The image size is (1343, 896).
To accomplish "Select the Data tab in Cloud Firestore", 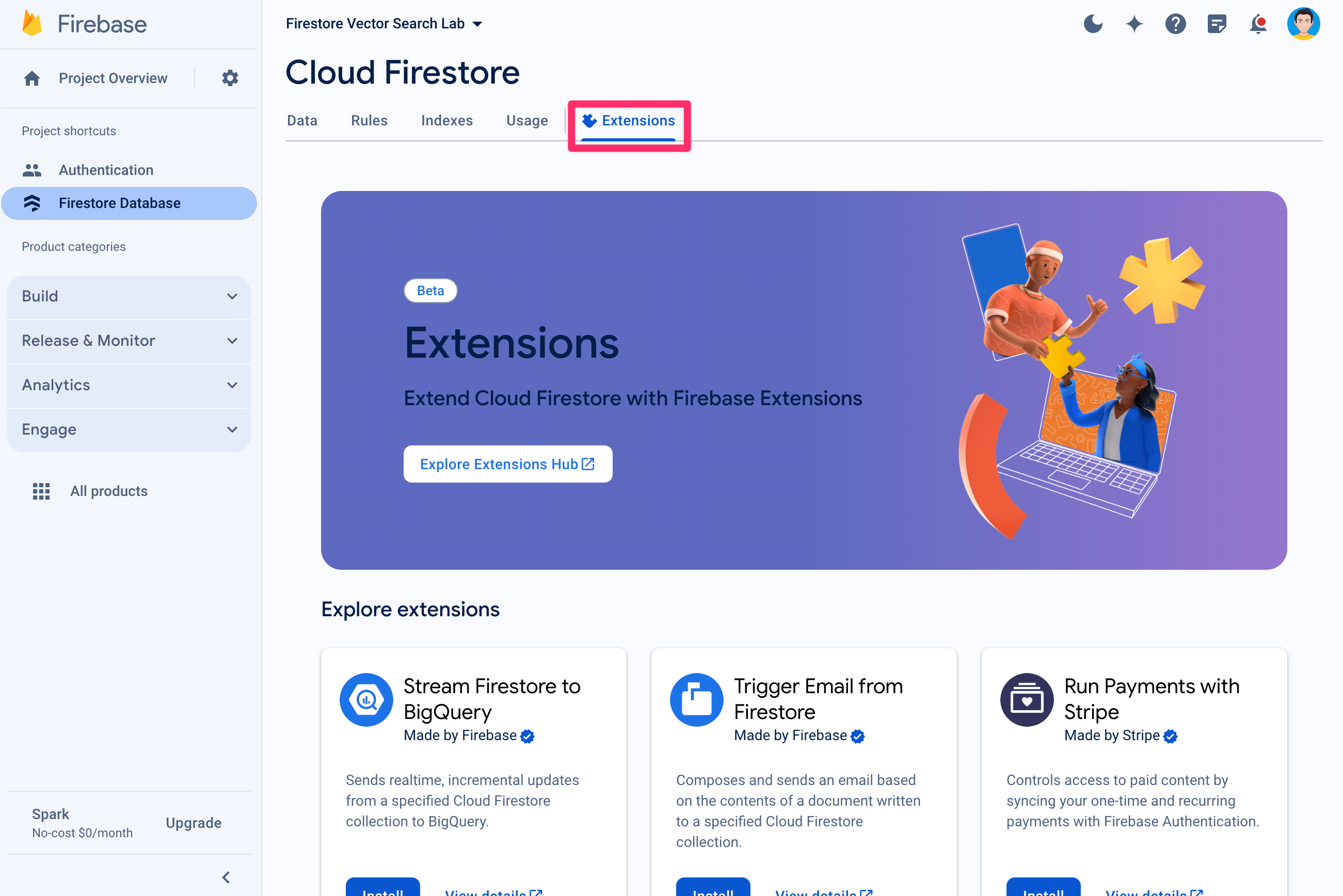I will point(301,120).
